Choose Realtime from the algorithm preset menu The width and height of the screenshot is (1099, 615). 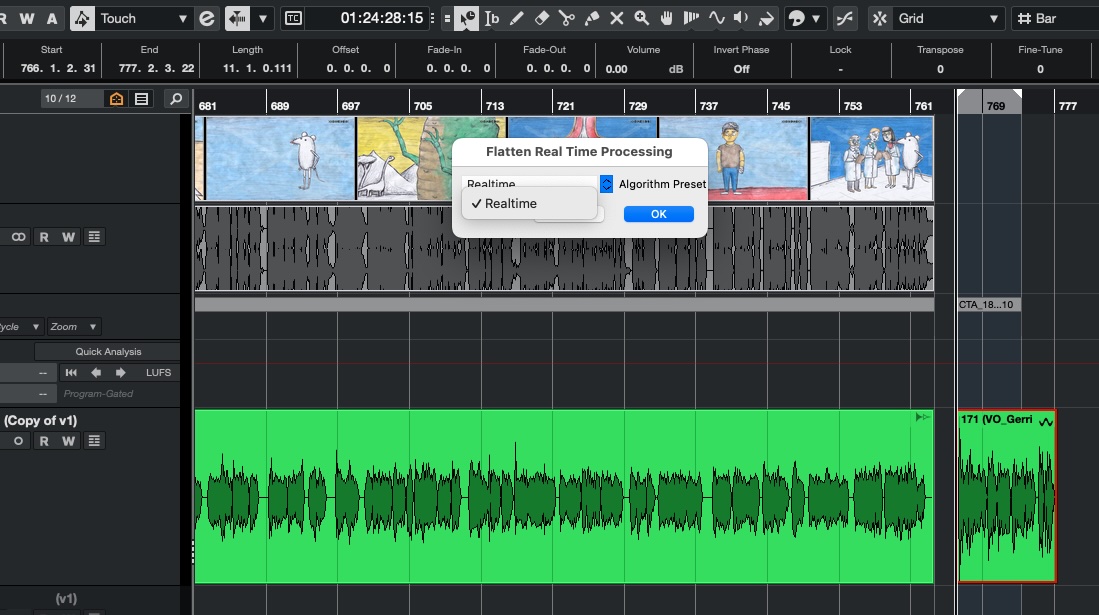pos(511,204)
